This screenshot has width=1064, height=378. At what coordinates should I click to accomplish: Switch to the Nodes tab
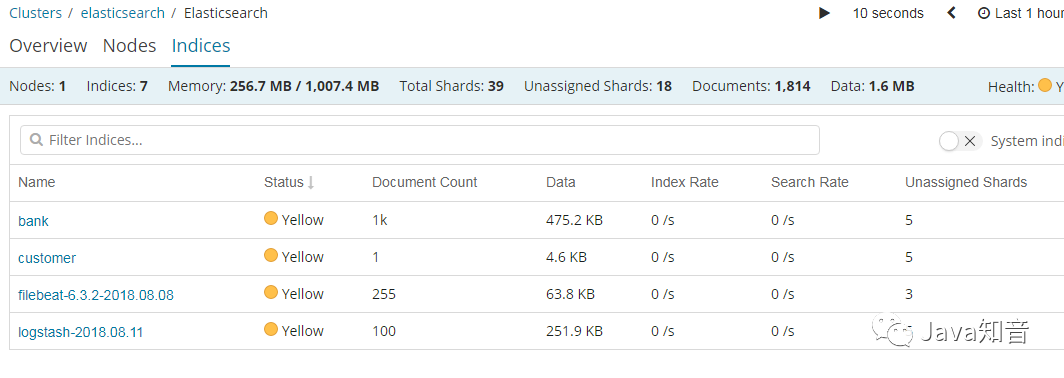point(130,45)
